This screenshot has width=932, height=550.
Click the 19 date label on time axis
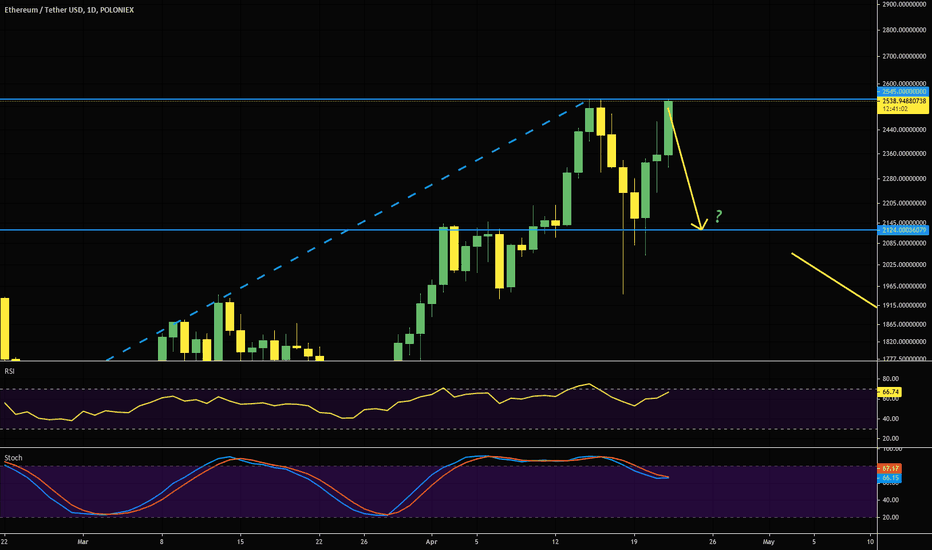pyautogui.click(x=634, y=542)
